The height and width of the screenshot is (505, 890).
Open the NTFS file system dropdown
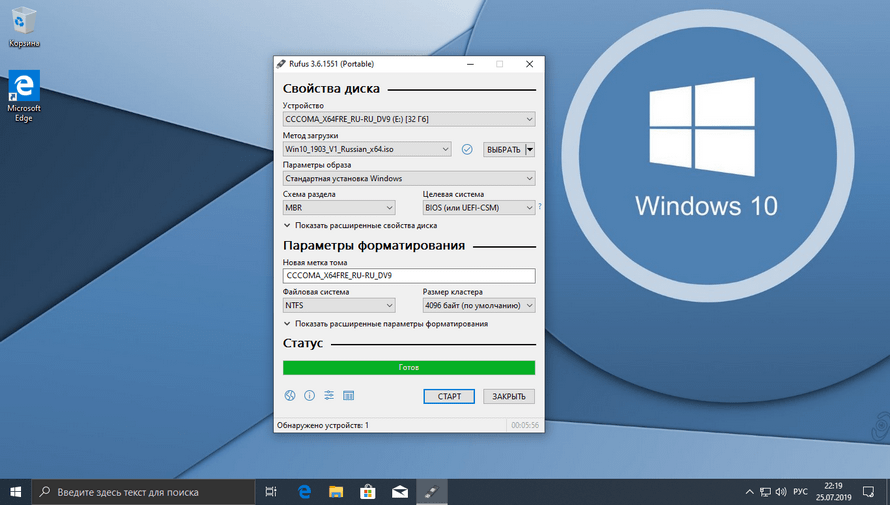tap(339, 305)
